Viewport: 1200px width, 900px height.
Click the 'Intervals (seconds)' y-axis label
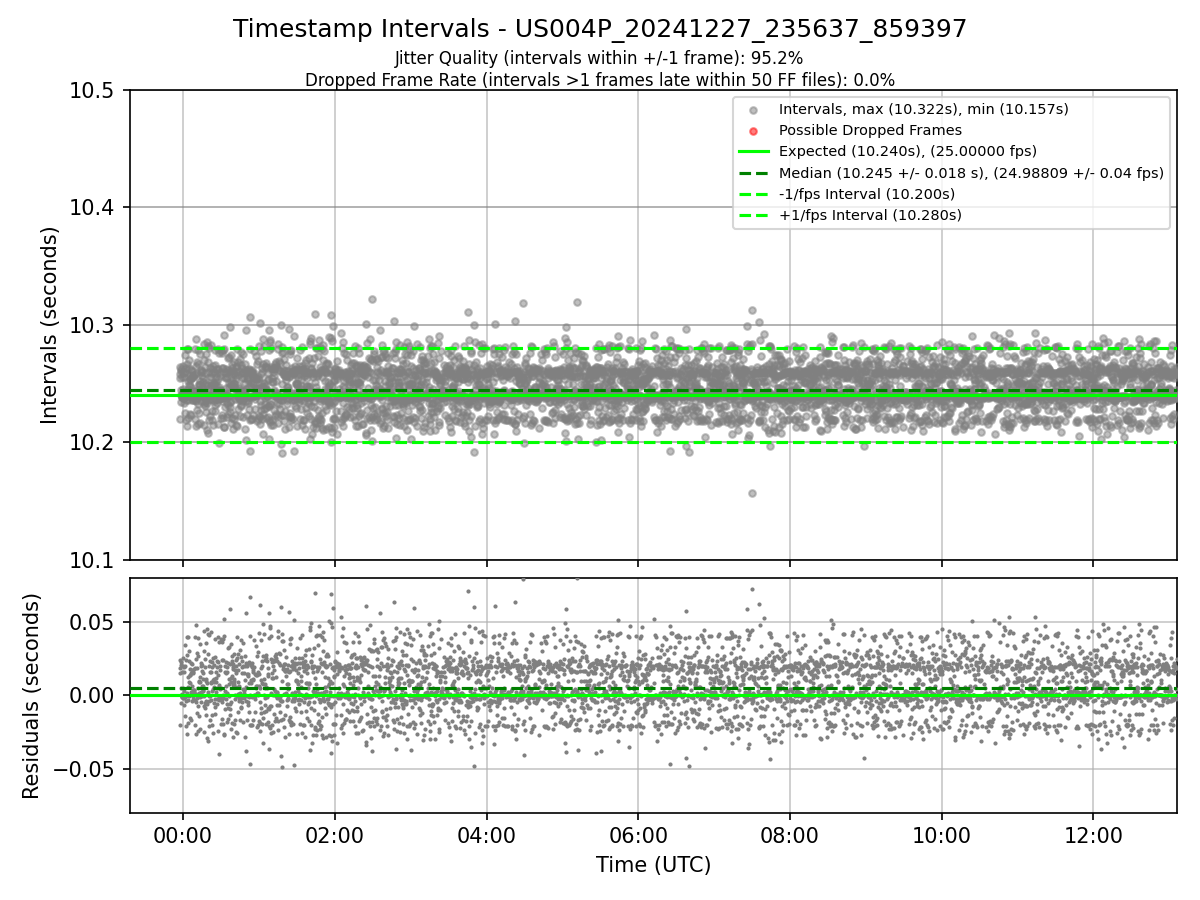[x=50, y=325]
